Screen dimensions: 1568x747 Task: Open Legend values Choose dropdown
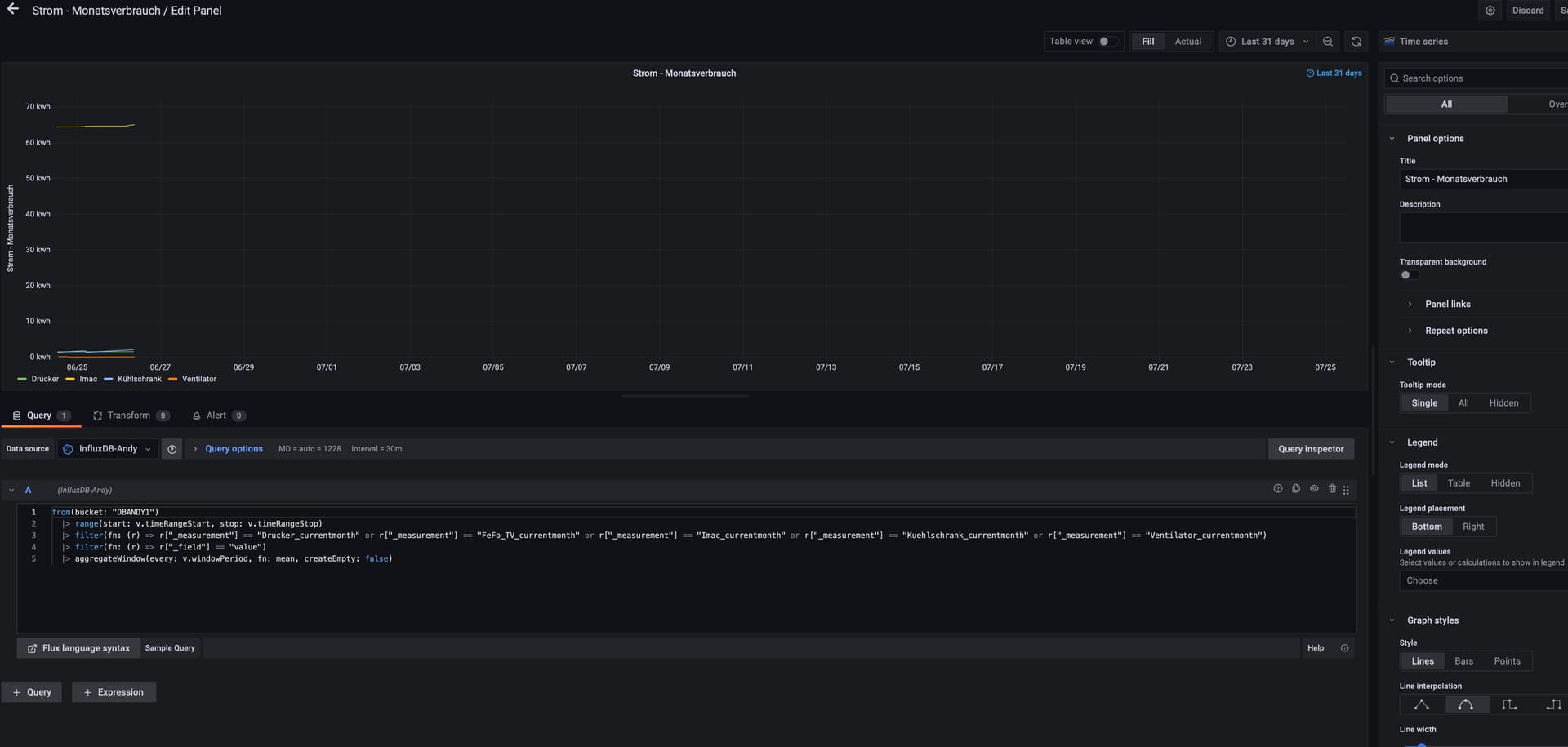pos(1483,580)
